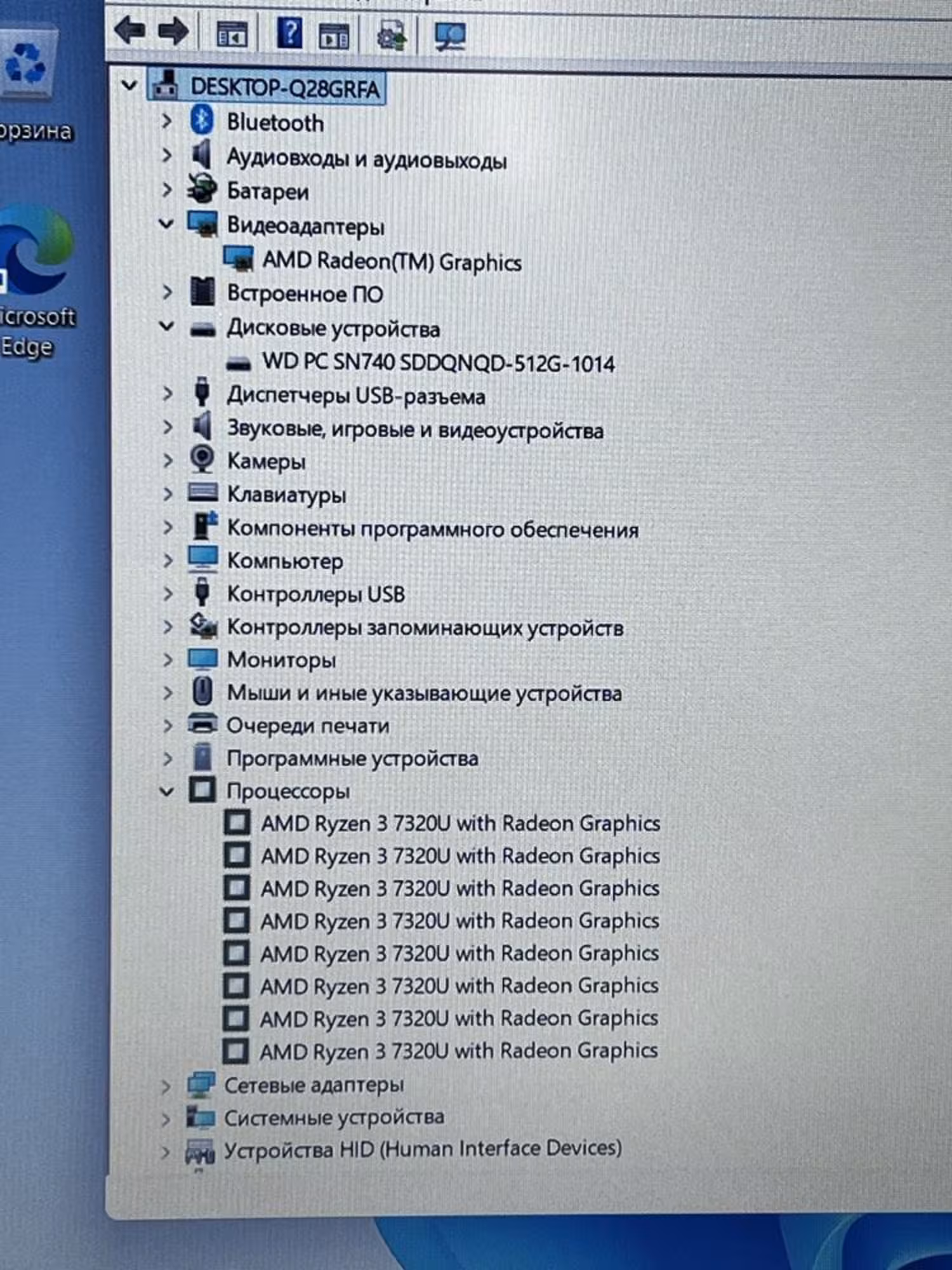Select Устройства HID (Human Interface Devices) label
The width and height of the screenshot is (952, 1270).
(x=423, y=1149)
